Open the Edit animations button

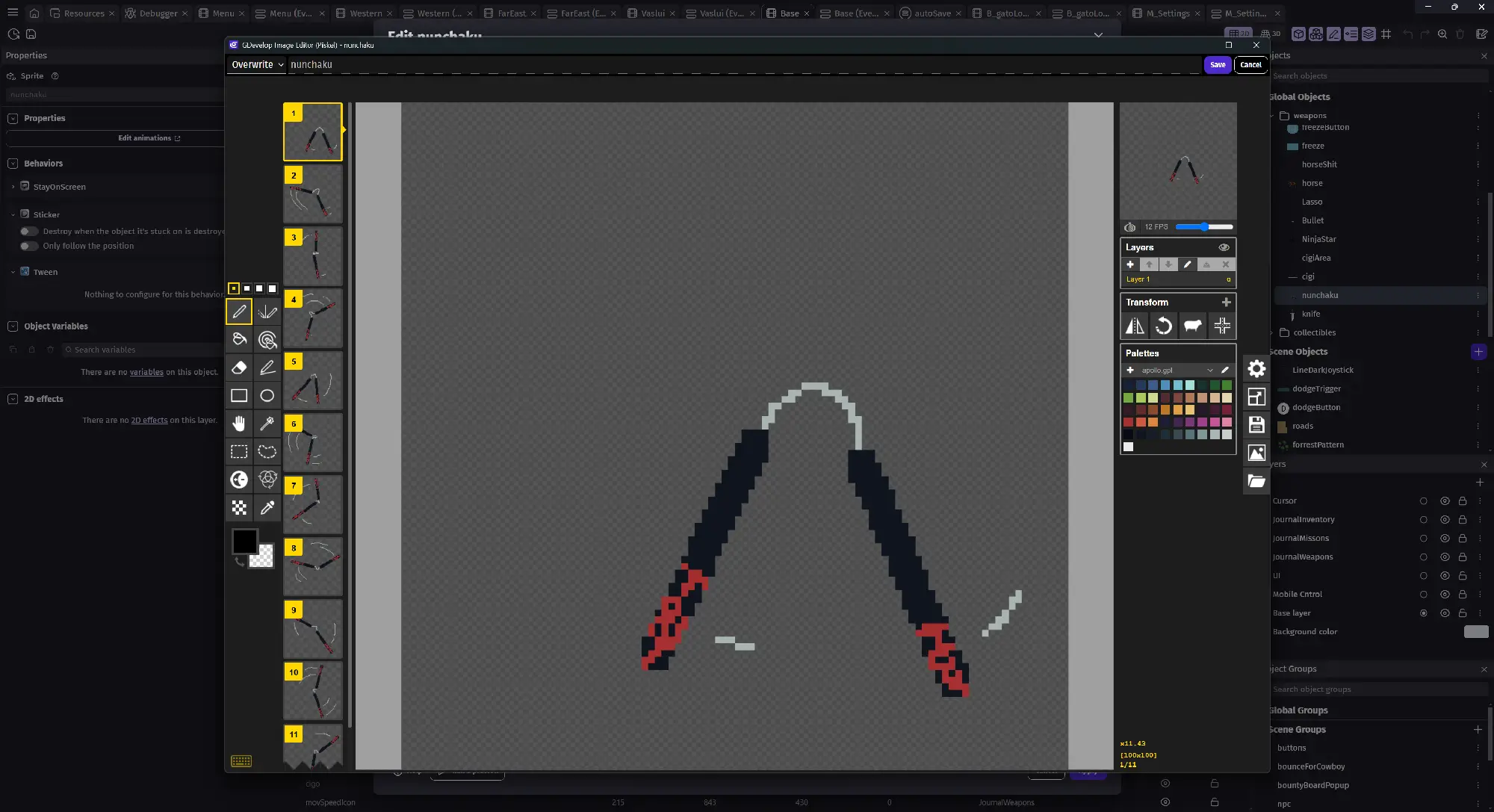coord(149,138)
